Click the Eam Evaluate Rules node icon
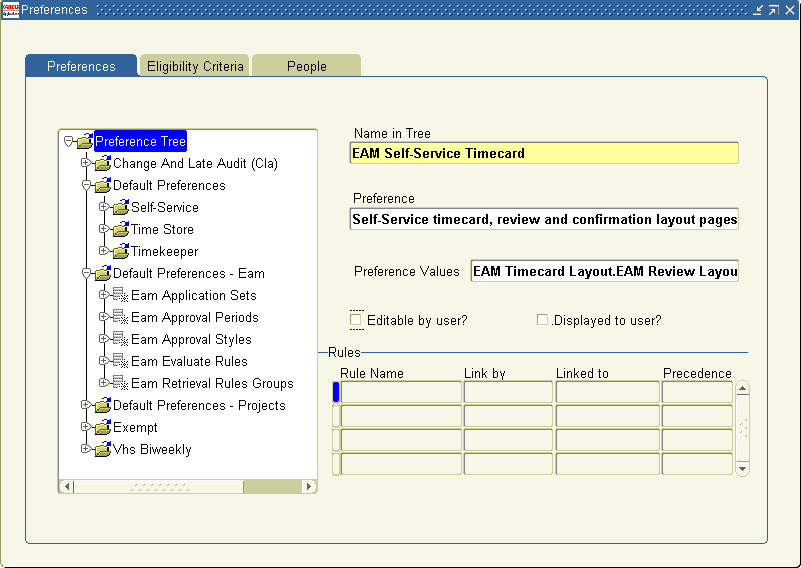Viewport: 801px width, 568px height. click(x=121, y=361)
